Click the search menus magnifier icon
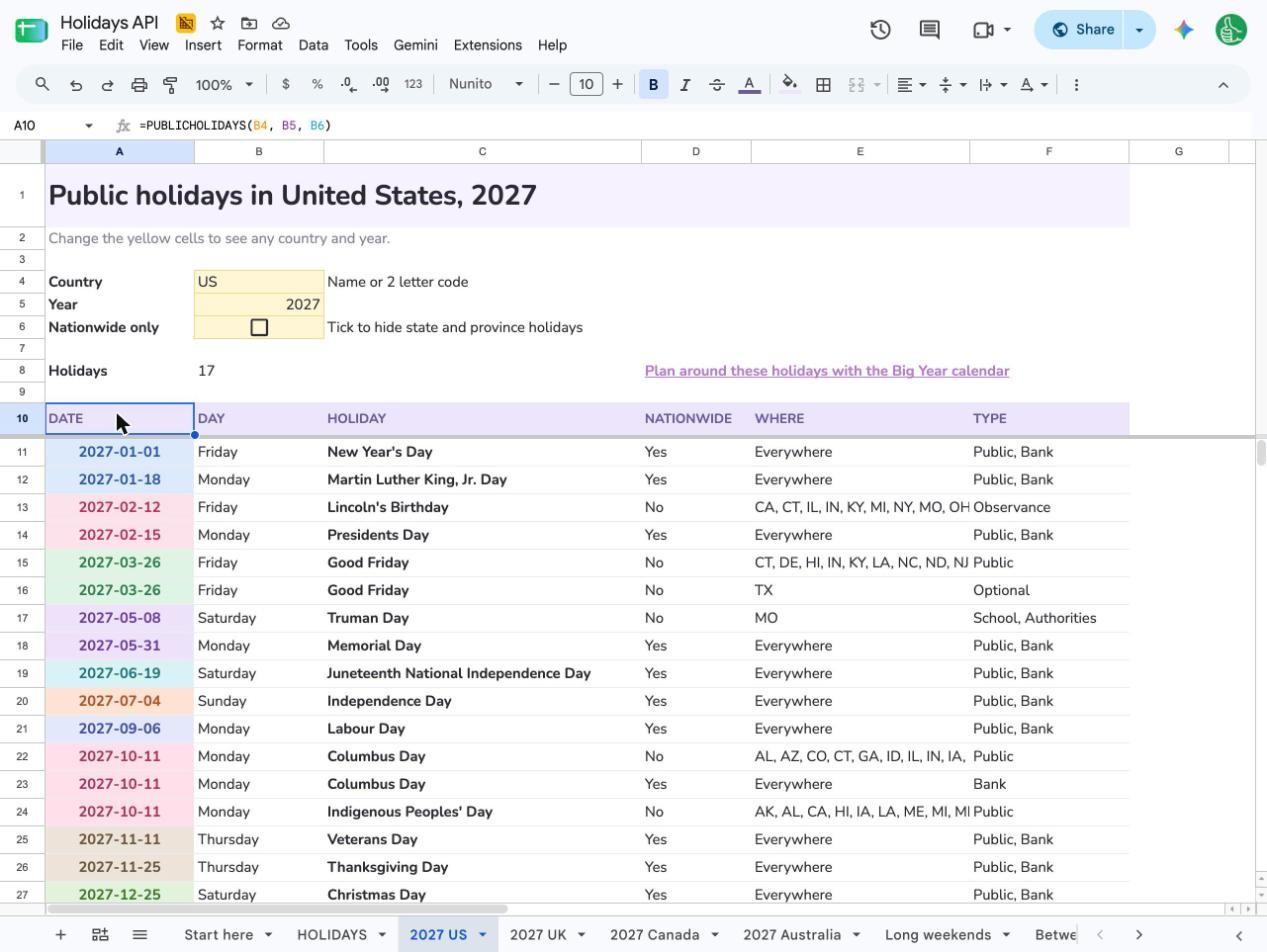Viewport: 1267px width, 952px height. (42, 85)
